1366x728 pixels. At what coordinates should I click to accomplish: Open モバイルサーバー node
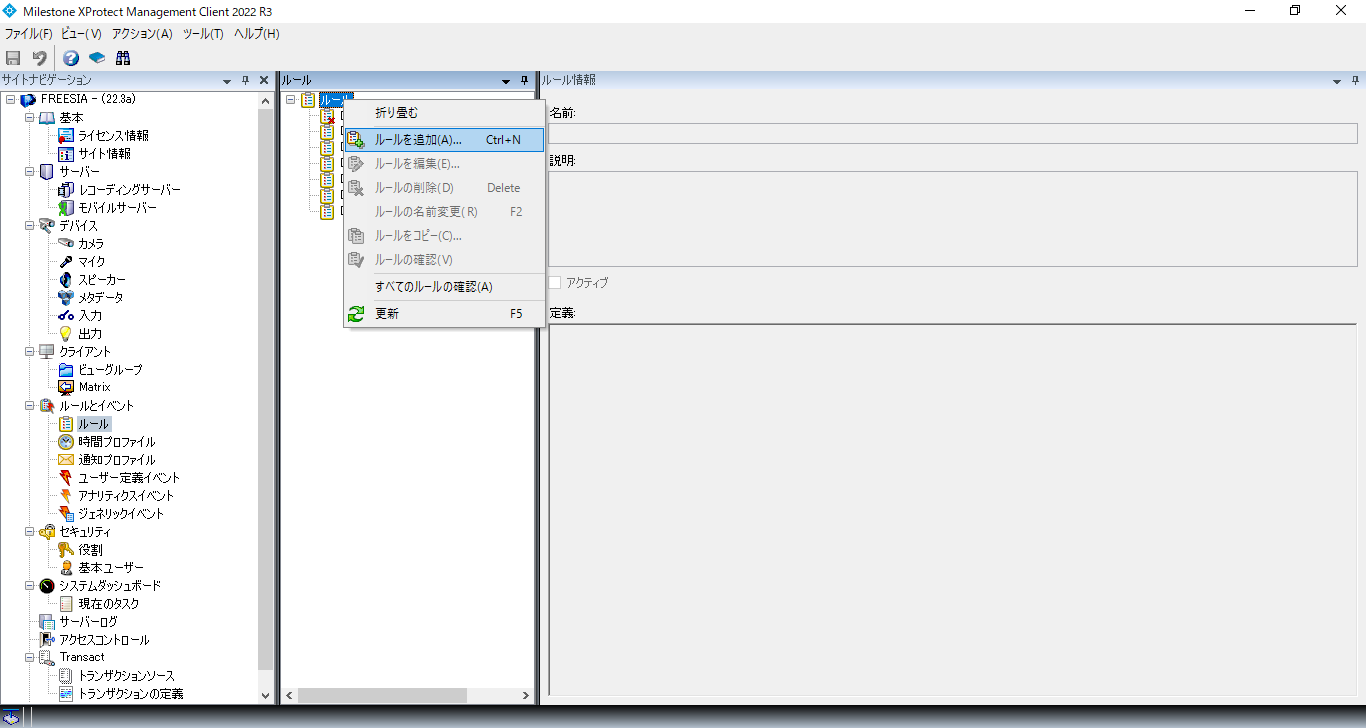117,208
